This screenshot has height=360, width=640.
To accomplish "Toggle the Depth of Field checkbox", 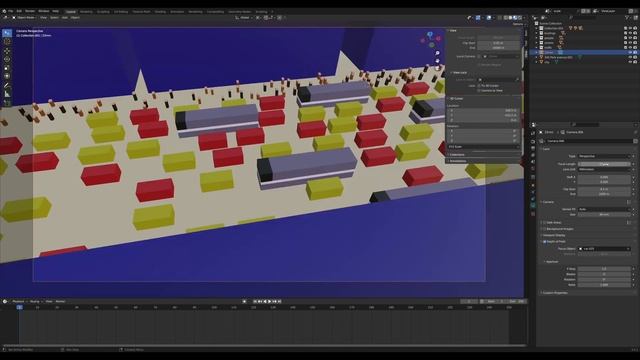I will pos(544,242).
